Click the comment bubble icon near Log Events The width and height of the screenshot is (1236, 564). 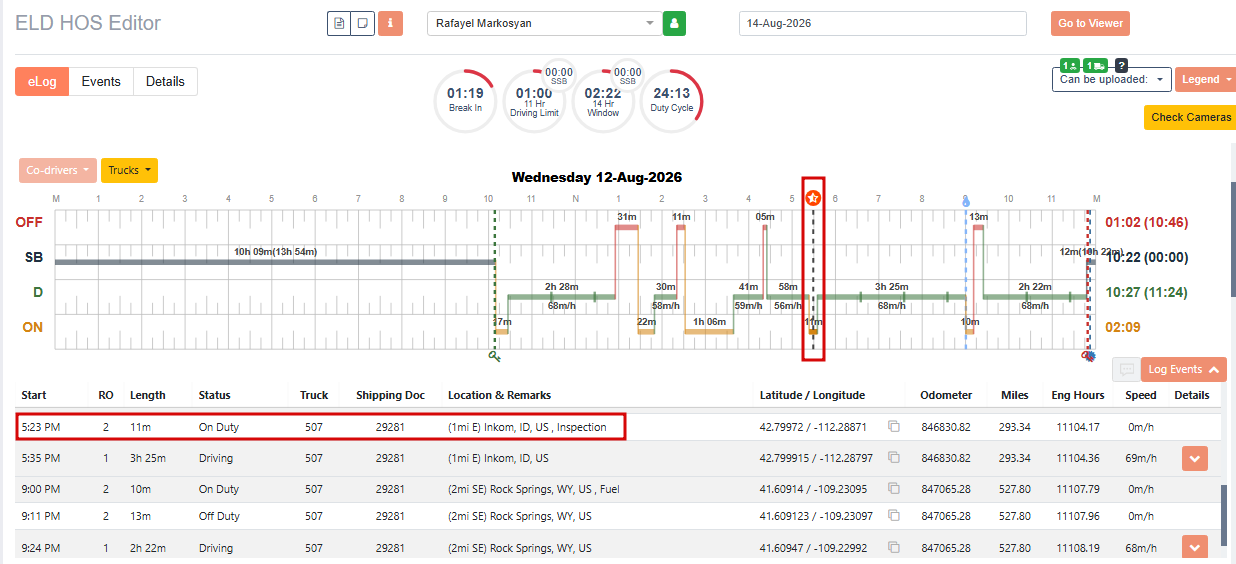[x=1127, y=369]
